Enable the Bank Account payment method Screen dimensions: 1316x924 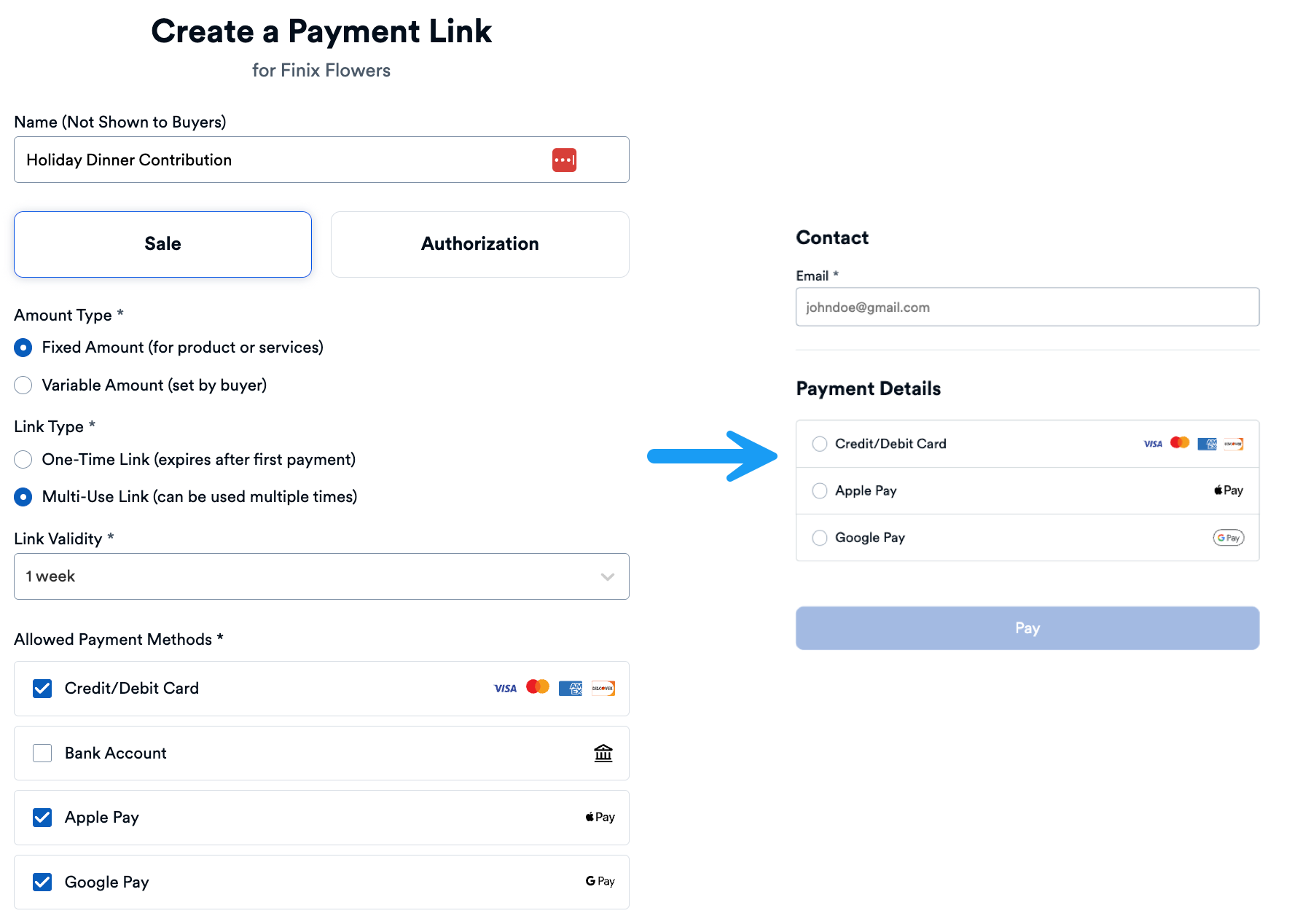point(42,753)
